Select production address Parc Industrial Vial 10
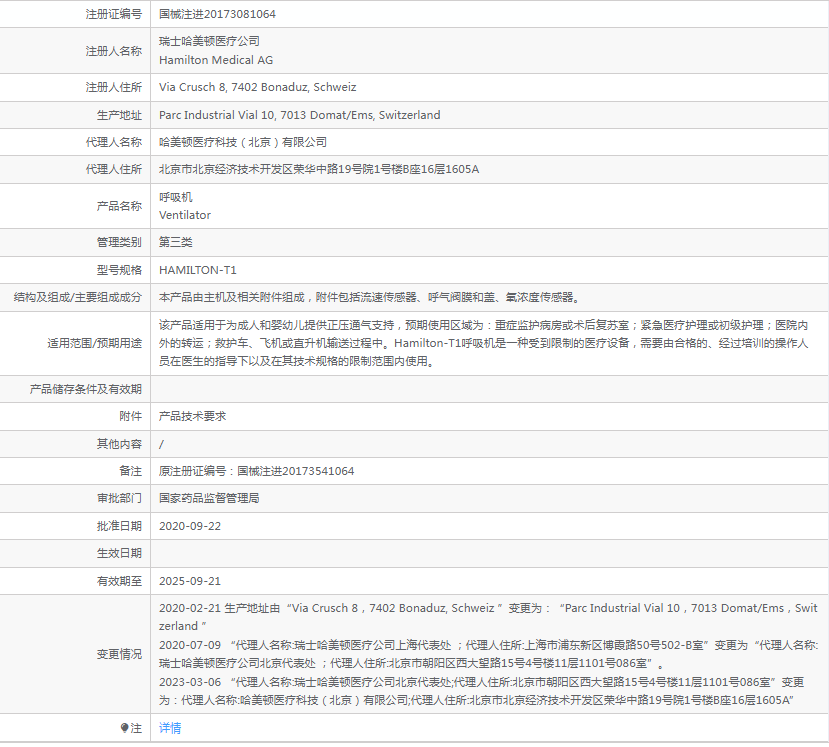 point(217,115)
